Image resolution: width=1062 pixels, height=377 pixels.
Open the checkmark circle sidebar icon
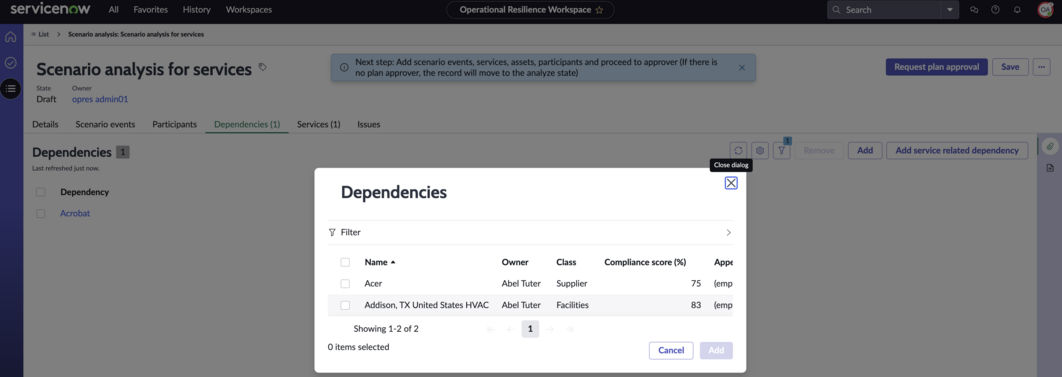coord(10,63)
